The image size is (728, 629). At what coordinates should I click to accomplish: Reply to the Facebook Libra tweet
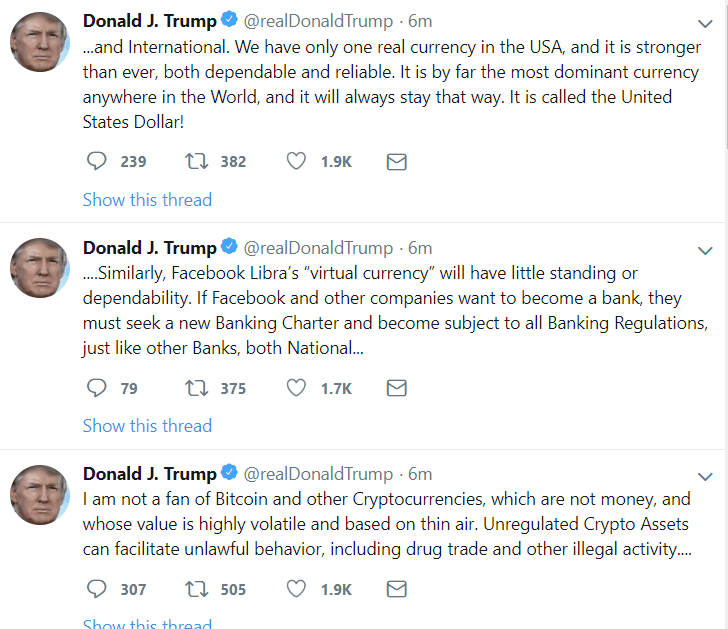97,388
